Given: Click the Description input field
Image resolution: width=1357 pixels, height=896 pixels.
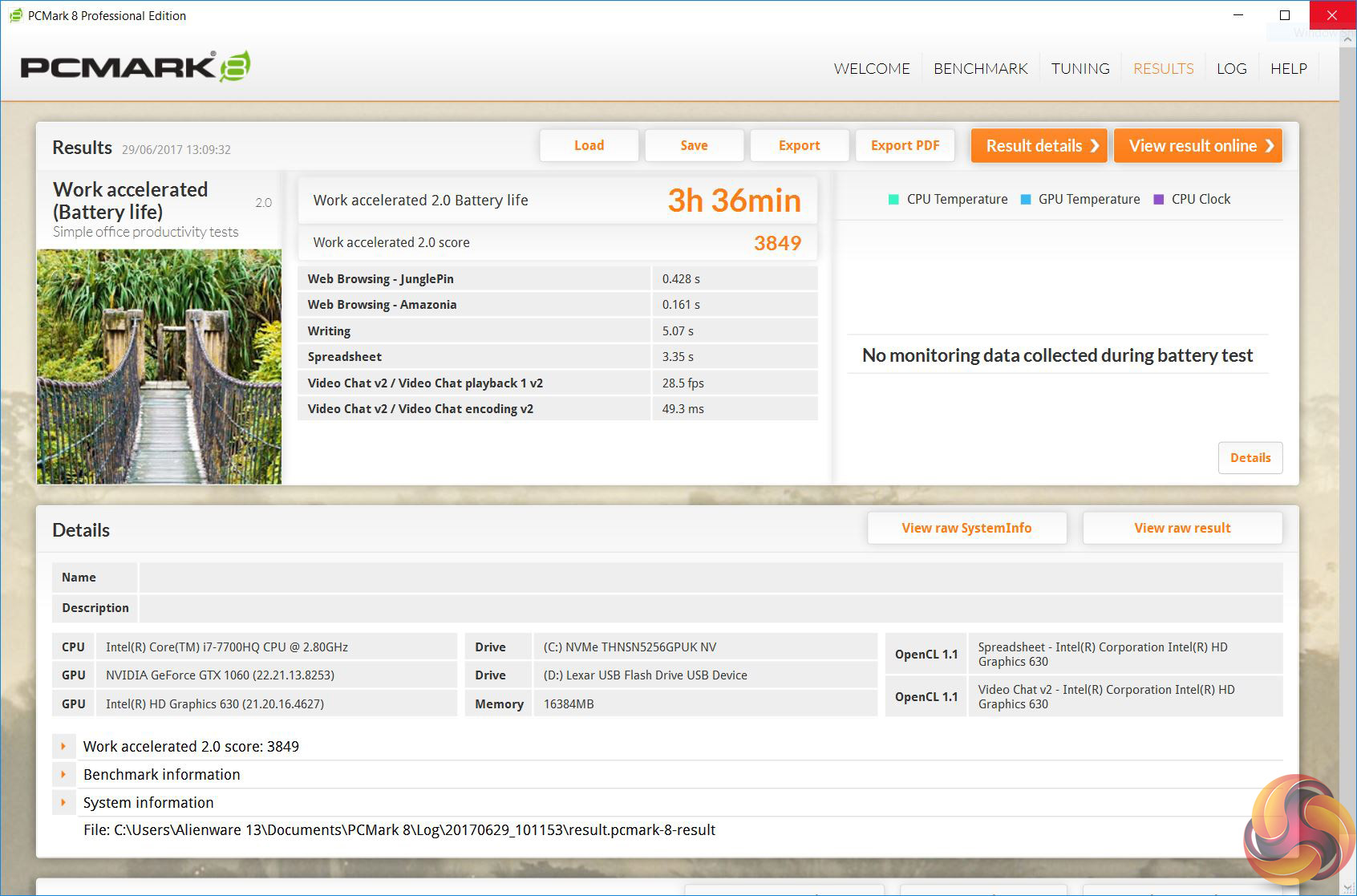Looking at the screenshot, I should tap(711, 608).
